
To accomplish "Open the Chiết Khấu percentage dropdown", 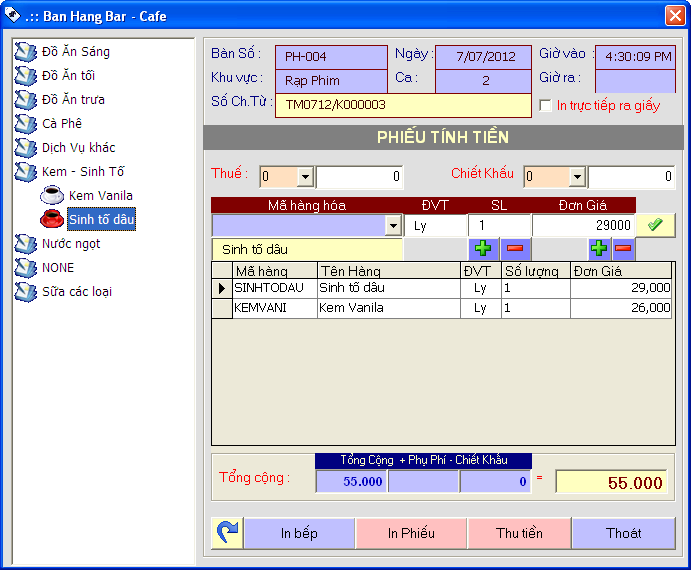I will [x=577, y=177].
